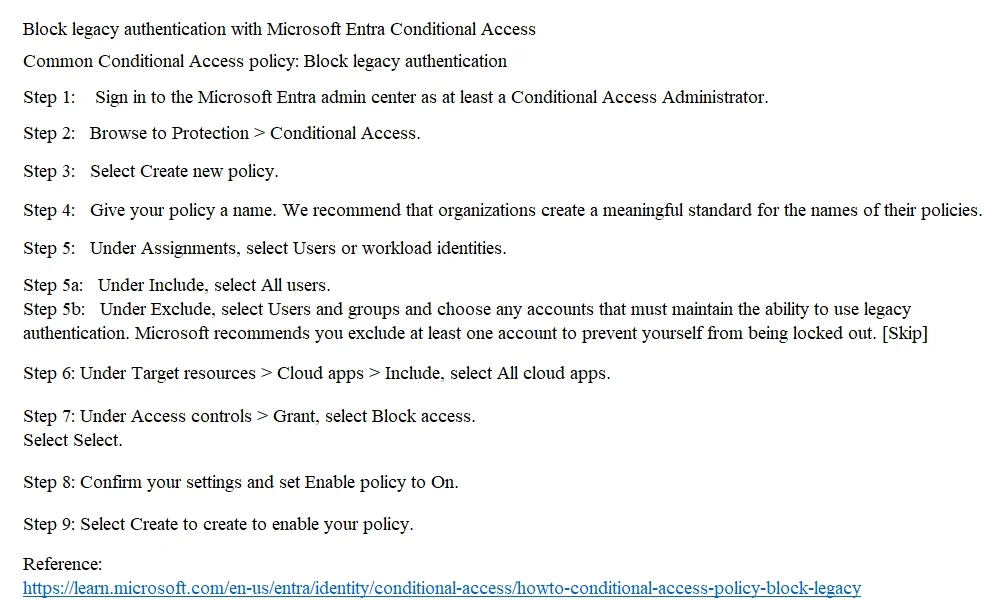Click the Step 5b 'Under Exclude' line
This screenshot has width=1000, height=613.
click(x=467, y=309)
